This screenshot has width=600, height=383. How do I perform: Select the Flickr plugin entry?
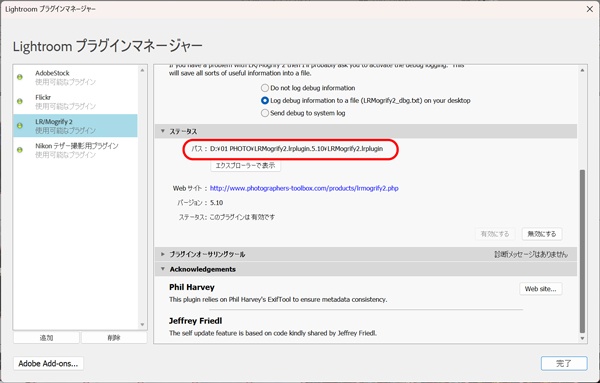(x=75, y=101)
